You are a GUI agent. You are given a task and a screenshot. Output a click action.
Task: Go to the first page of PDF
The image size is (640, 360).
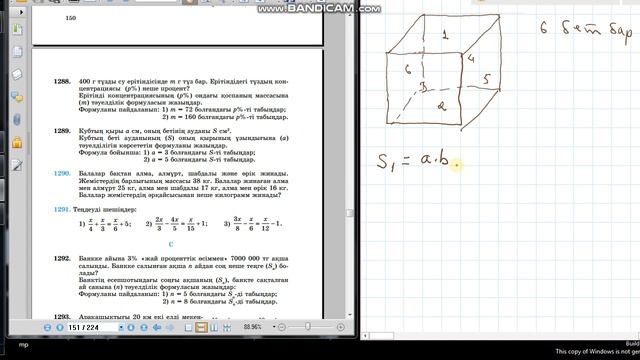[x=47, y=327]
